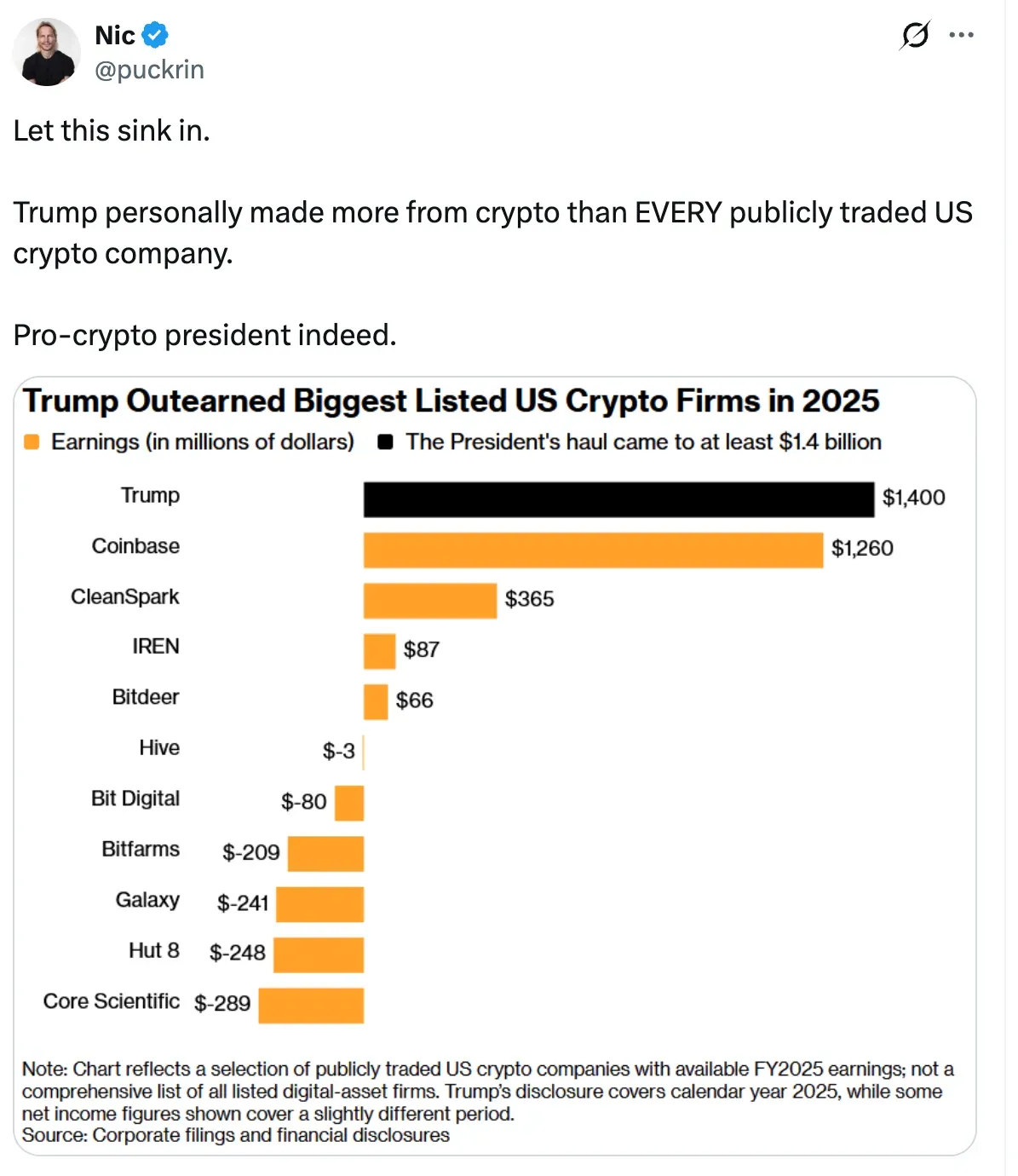Click the Bitfarms bar labeled $-209

325,854
